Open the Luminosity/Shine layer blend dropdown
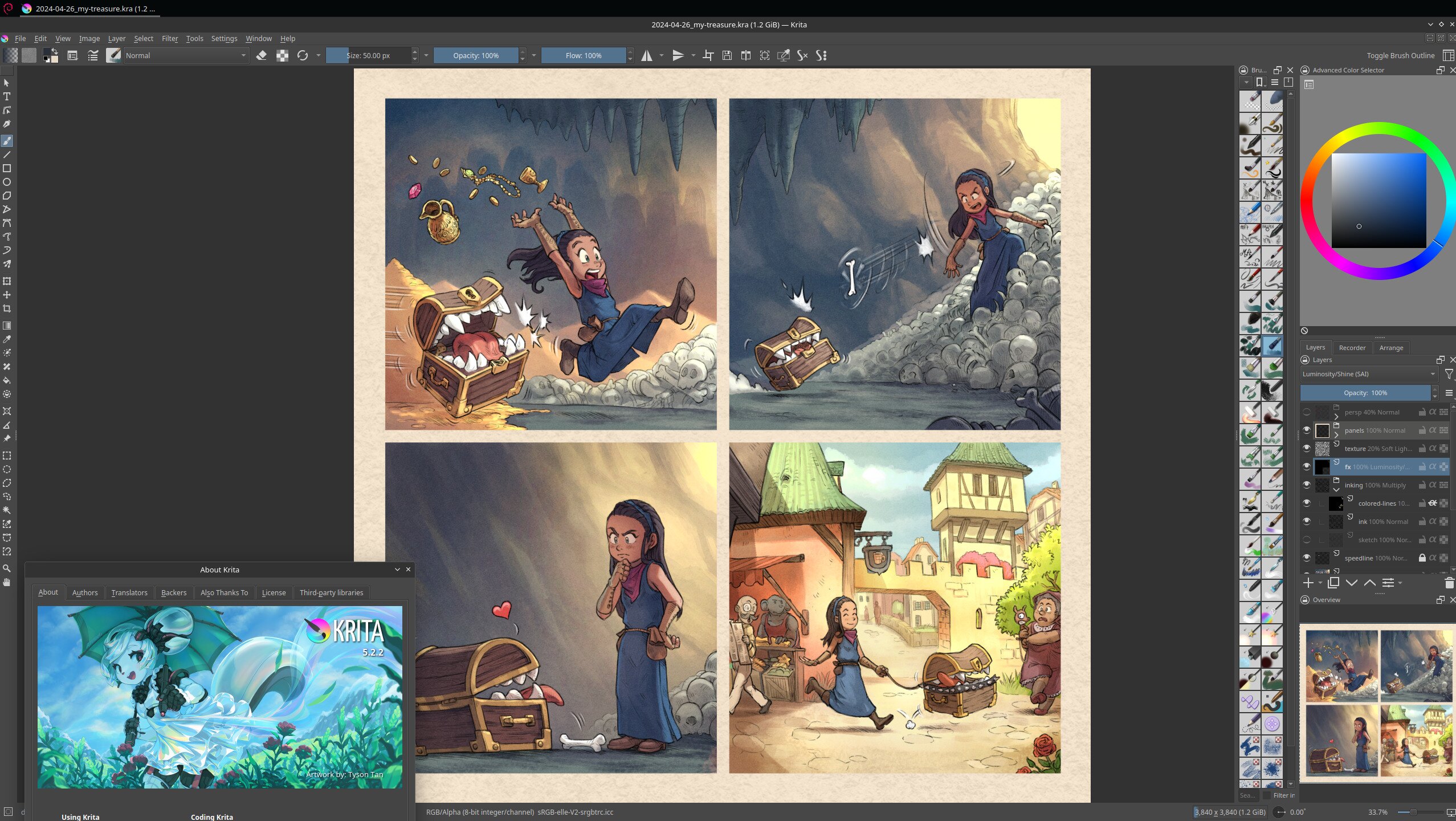Image resolution: width=1456 pixels, height=821 pixels. [1368, 374]
